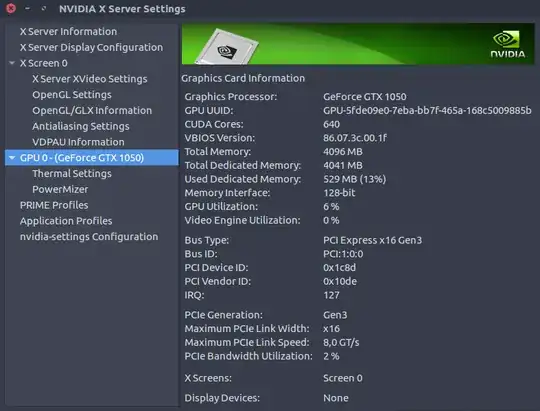This screenshot has width=540, height=411.
Task: Close the NVIDIA X Server Settings window
Action: (x=11, y=8)
